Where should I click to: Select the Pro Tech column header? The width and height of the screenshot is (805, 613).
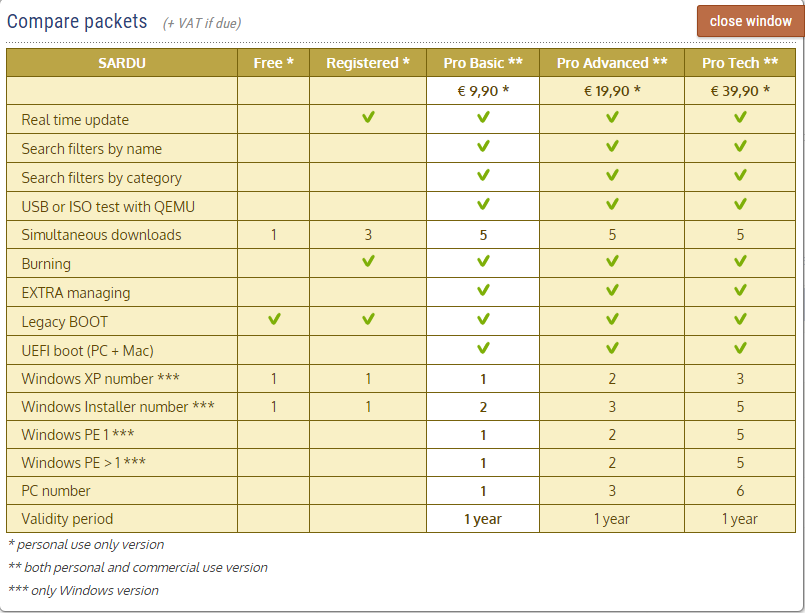coord(740,63)
